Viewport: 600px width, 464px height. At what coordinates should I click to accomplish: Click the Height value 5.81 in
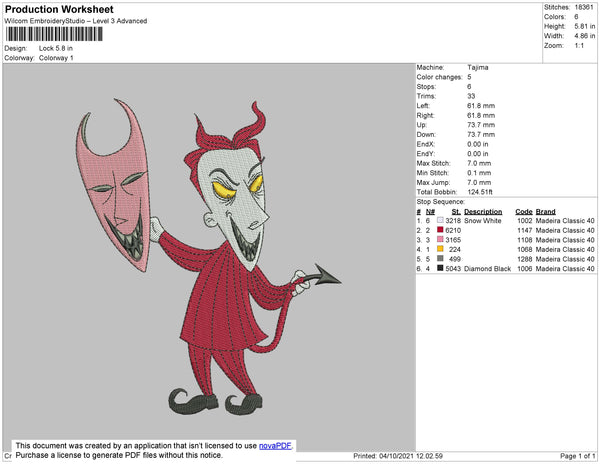point(585,26)
